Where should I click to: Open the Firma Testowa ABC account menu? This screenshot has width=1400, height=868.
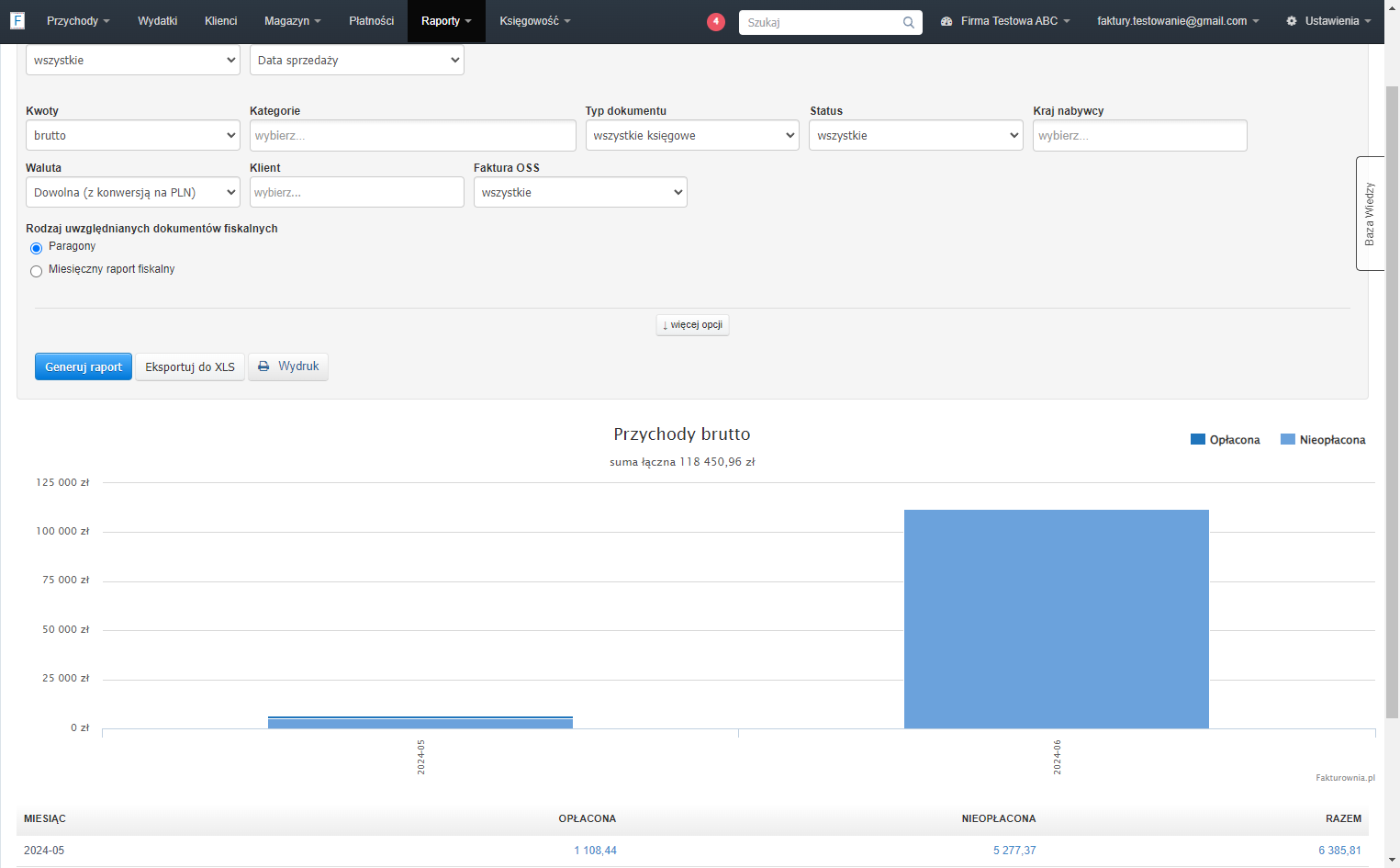click(x=1005, y=21)
